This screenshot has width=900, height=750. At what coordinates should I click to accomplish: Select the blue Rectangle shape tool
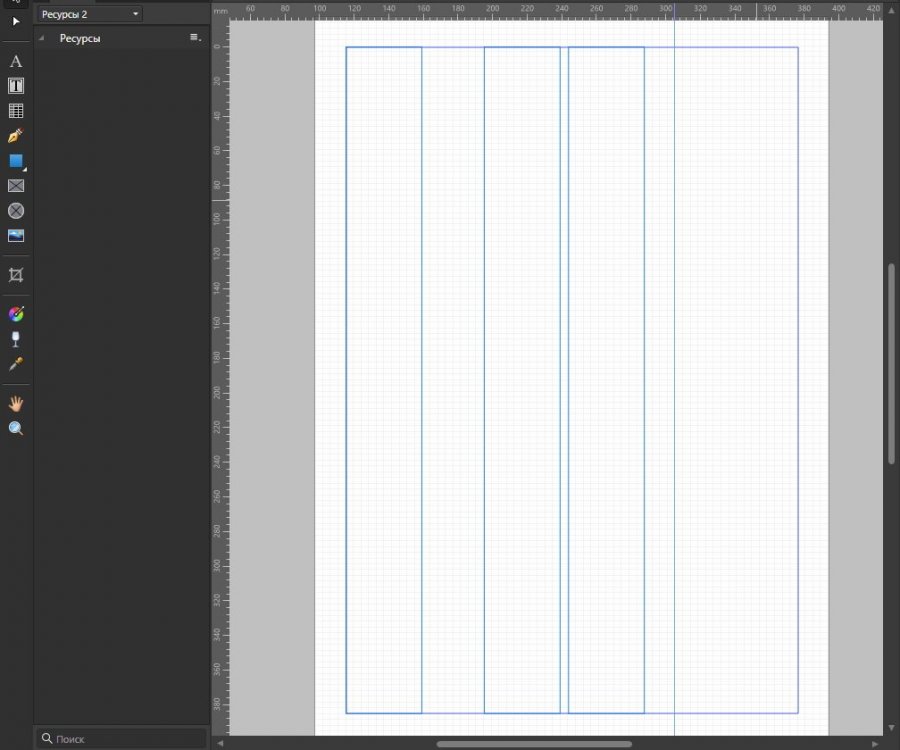click(x=16, y=161)
